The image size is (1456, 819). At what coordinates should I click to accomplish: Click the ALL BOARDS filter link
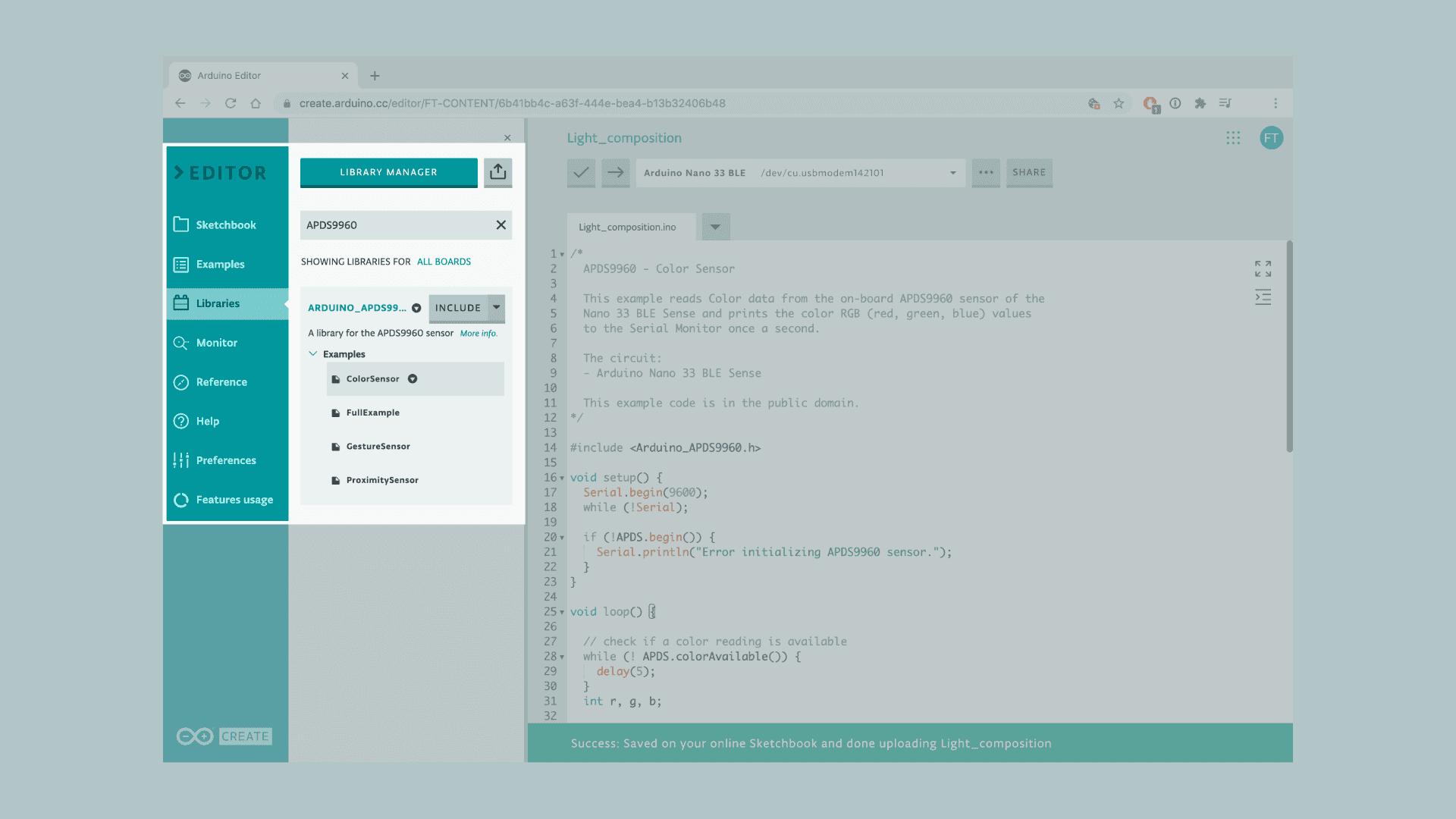444,262
